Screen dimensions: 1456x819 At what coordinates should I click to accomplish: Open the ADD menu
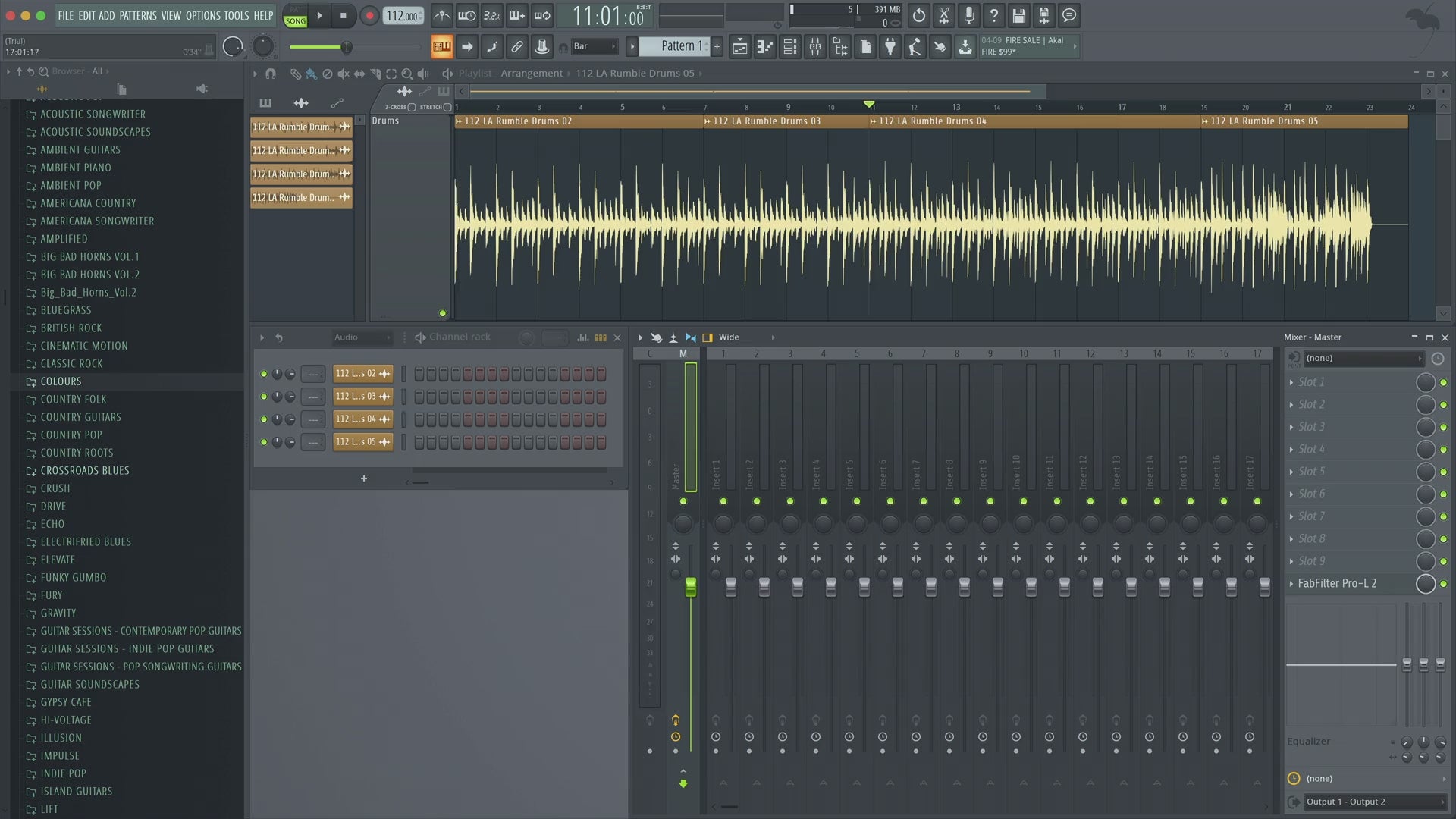pyautogui.click(x=107, y=15)
